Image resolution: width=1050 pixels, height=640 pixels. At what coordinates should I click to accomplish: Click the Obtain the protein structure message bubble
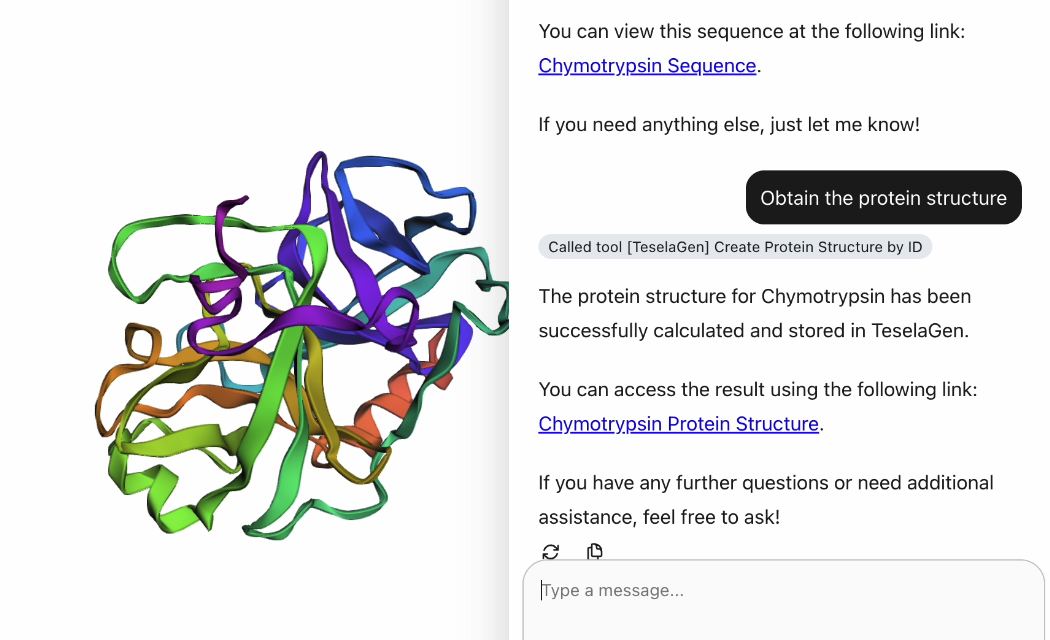pos(883,198)
